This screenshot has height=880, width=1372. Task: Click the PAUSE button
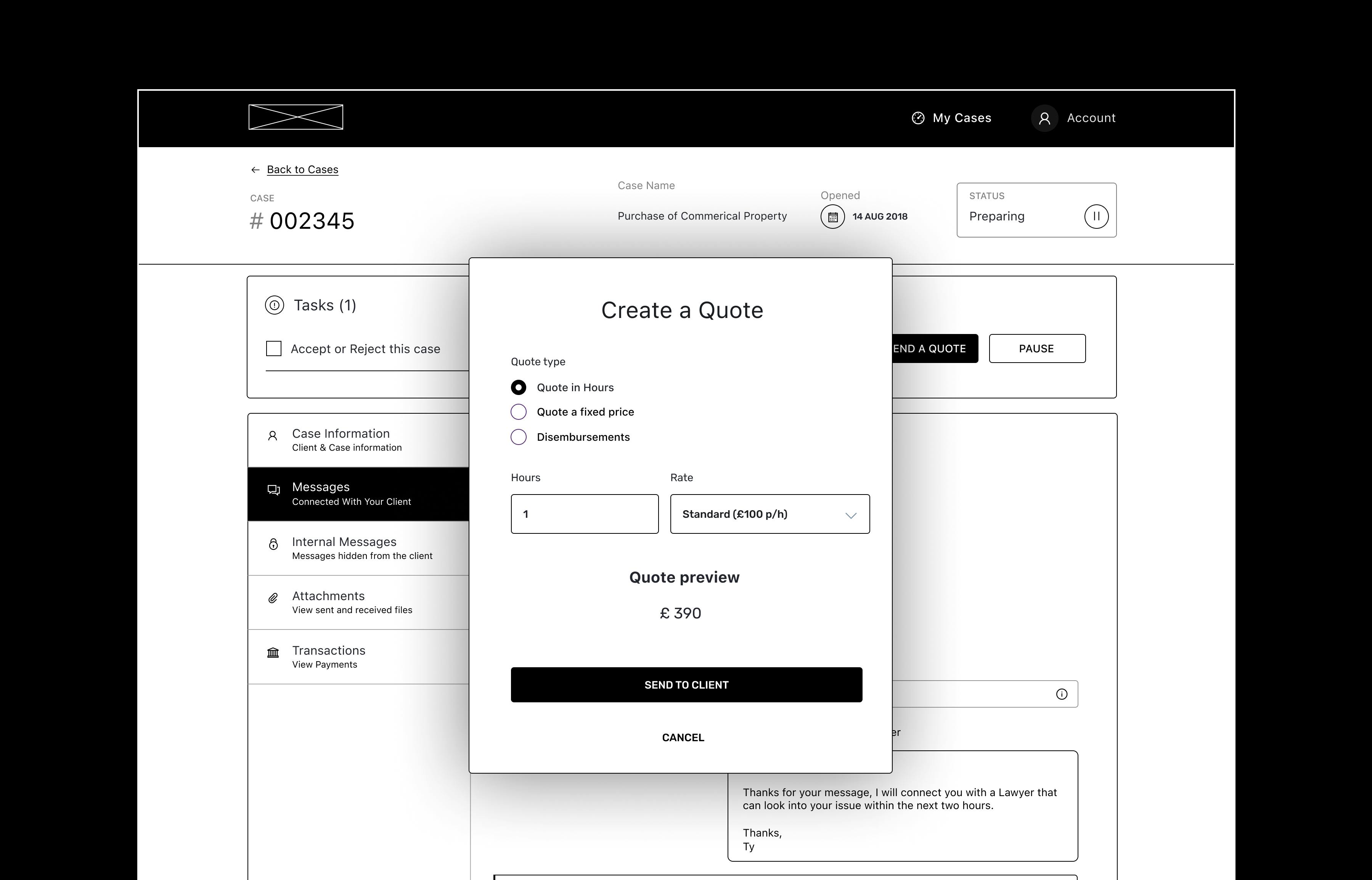click(1036, 348)
